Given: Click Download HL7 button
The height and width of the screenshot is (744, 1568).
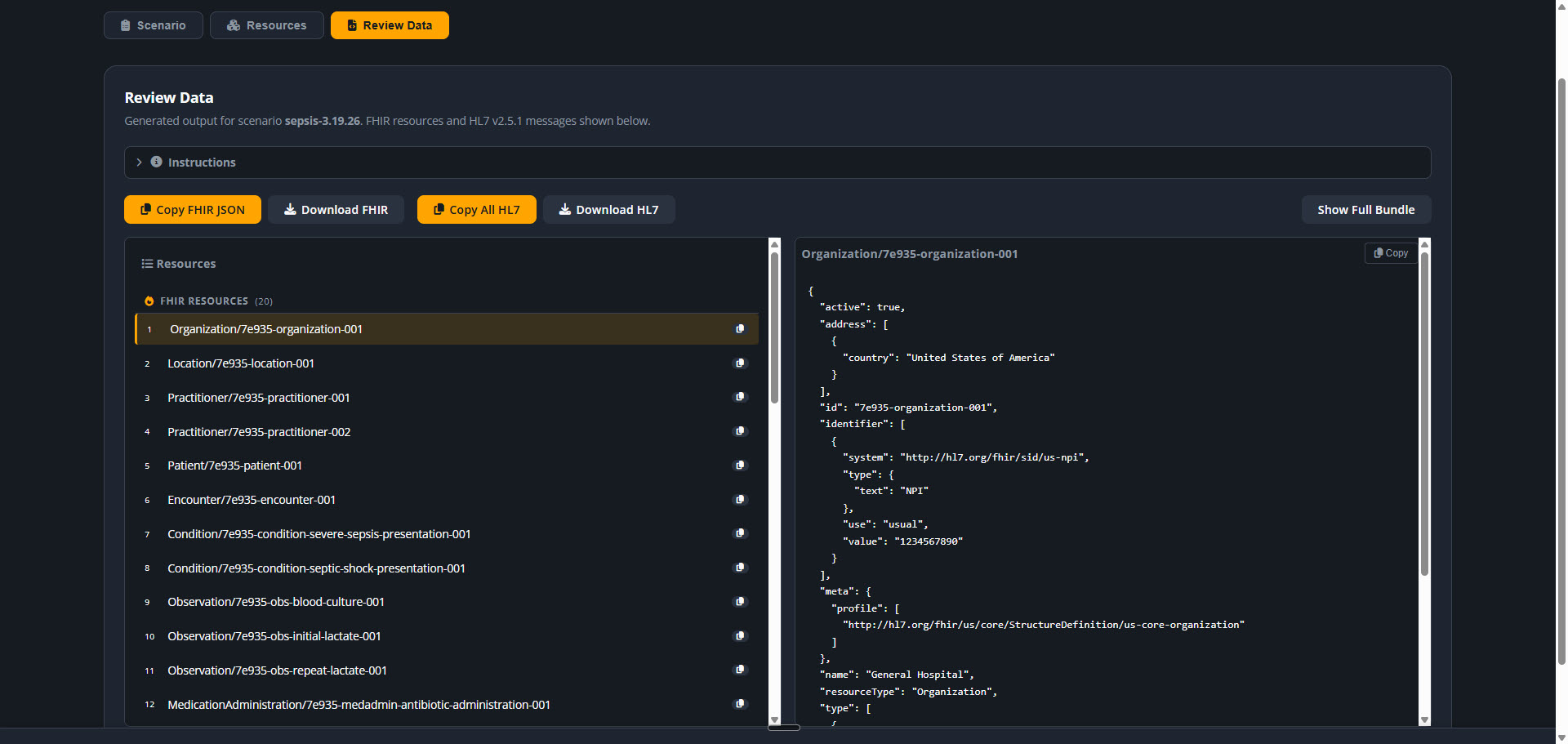Looking at the screenshot, I should click(608, 209).
